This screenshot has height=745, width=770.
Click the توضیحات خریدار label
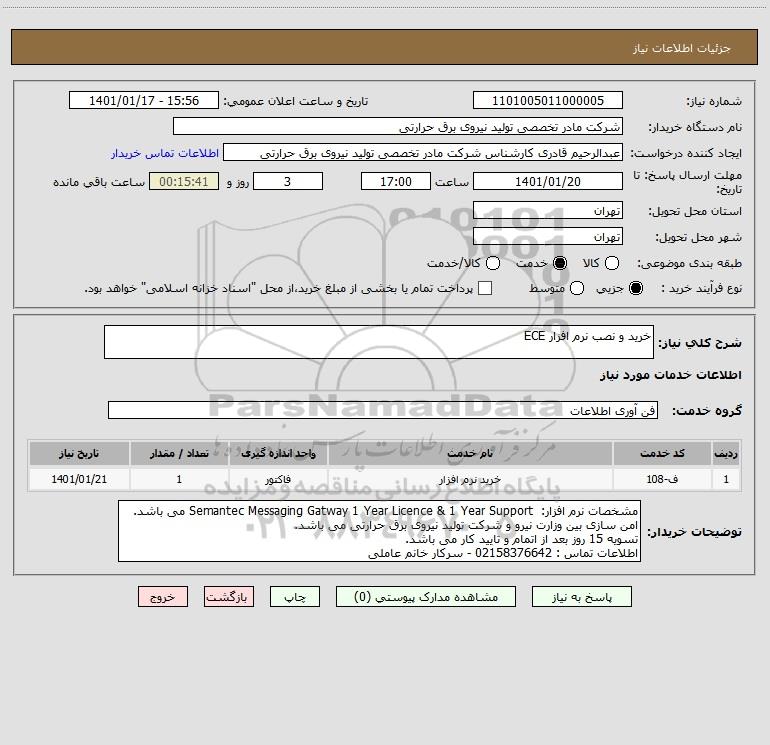click(x=694, y=532)
